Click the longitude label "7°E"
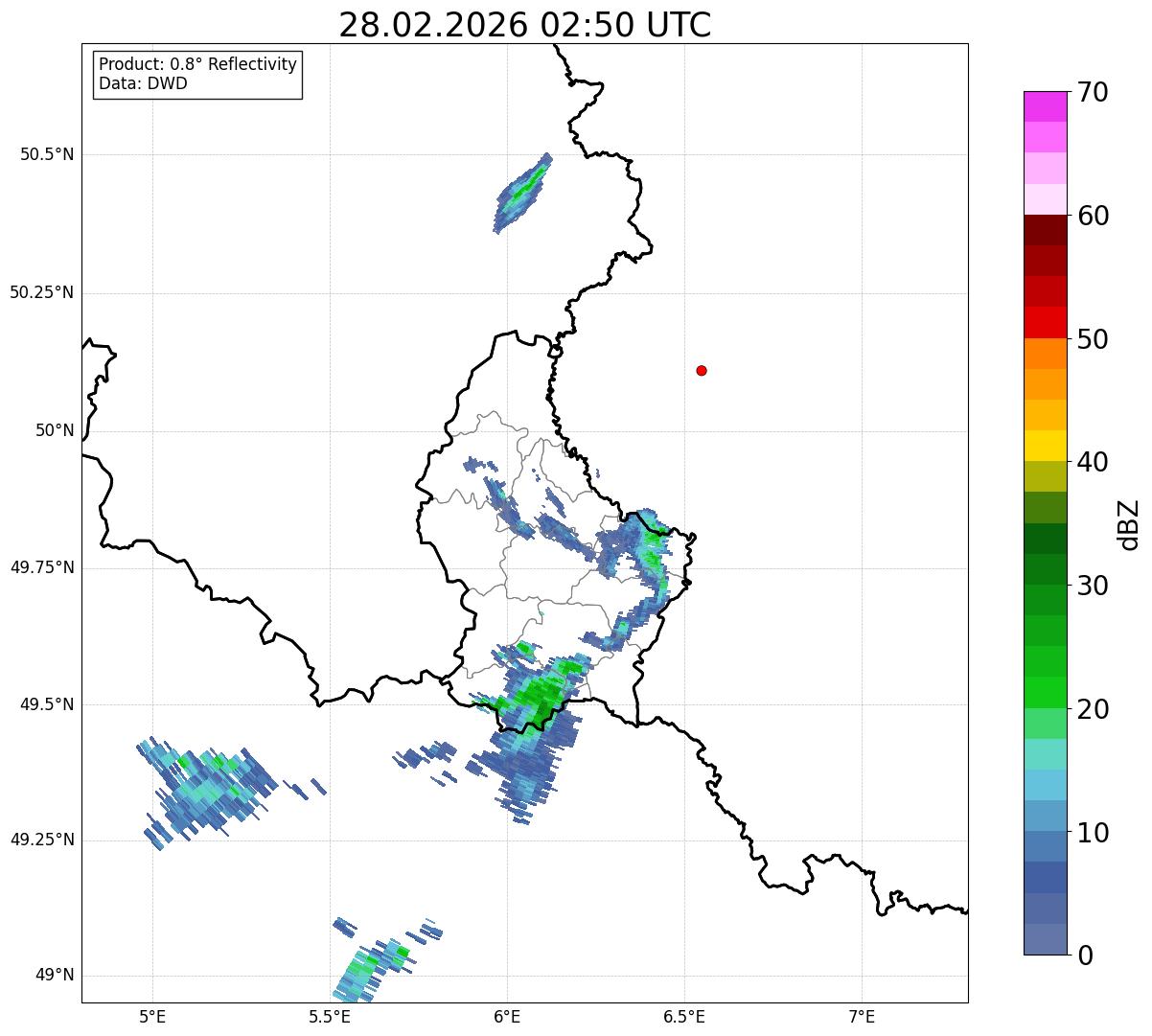The width and height of the screenshot is (1152, 1036). pyautogui.click(x=862, y=1016)
